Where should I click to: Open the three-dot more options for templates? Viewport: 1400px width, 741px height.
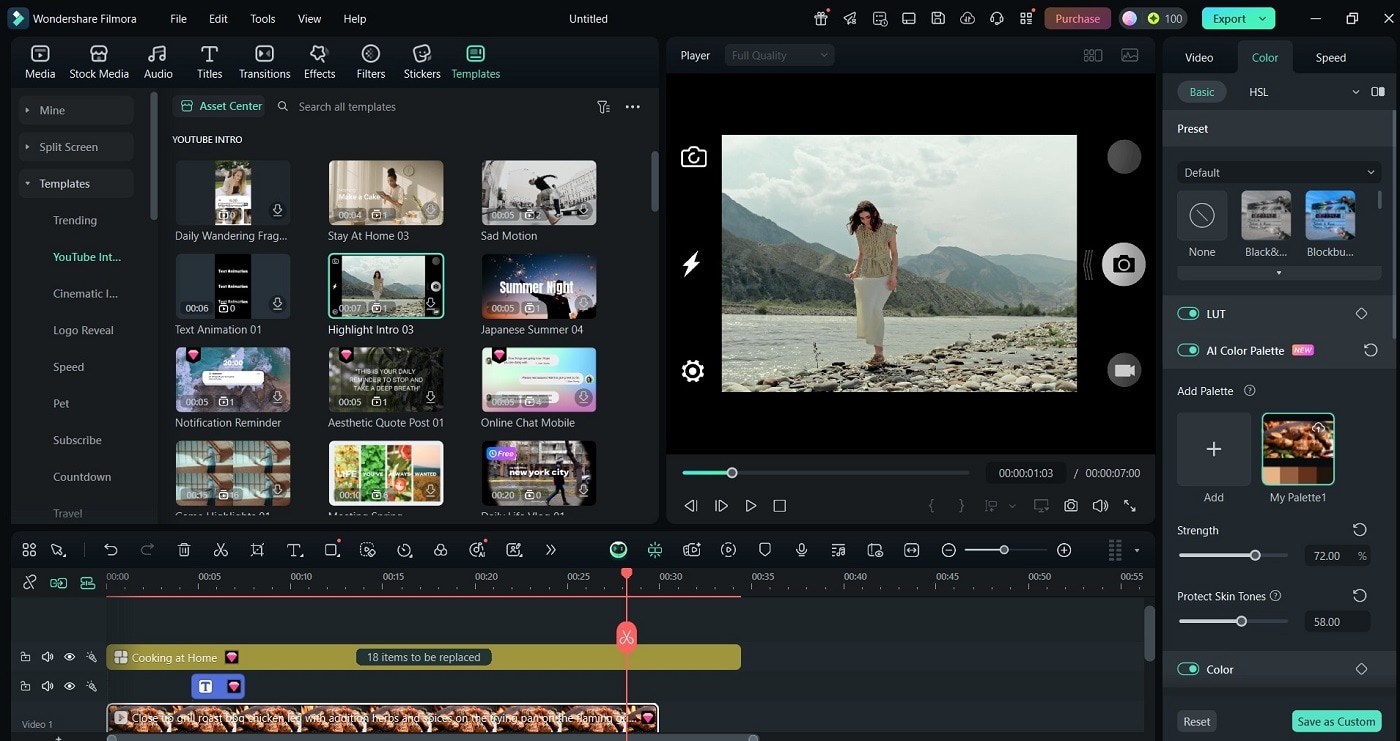[632, 107]
